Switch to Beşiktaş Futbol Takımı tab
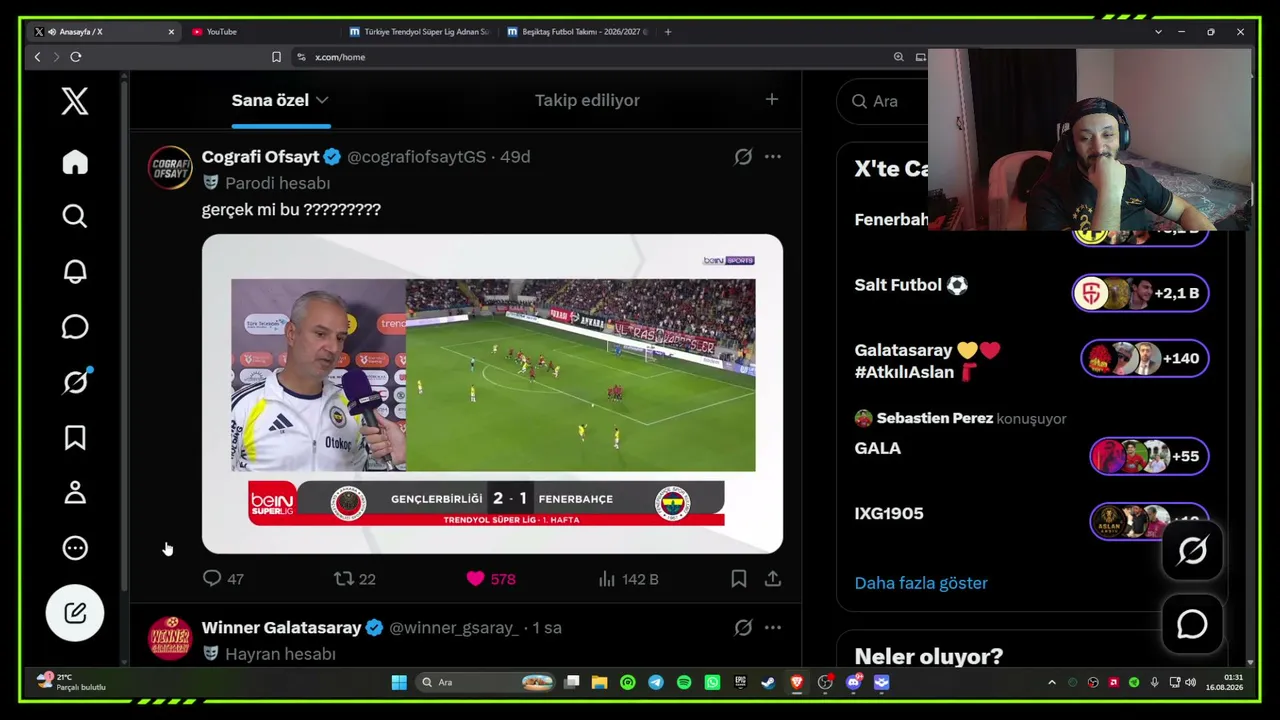This screenshot has height=720, width=1280. 578,32
